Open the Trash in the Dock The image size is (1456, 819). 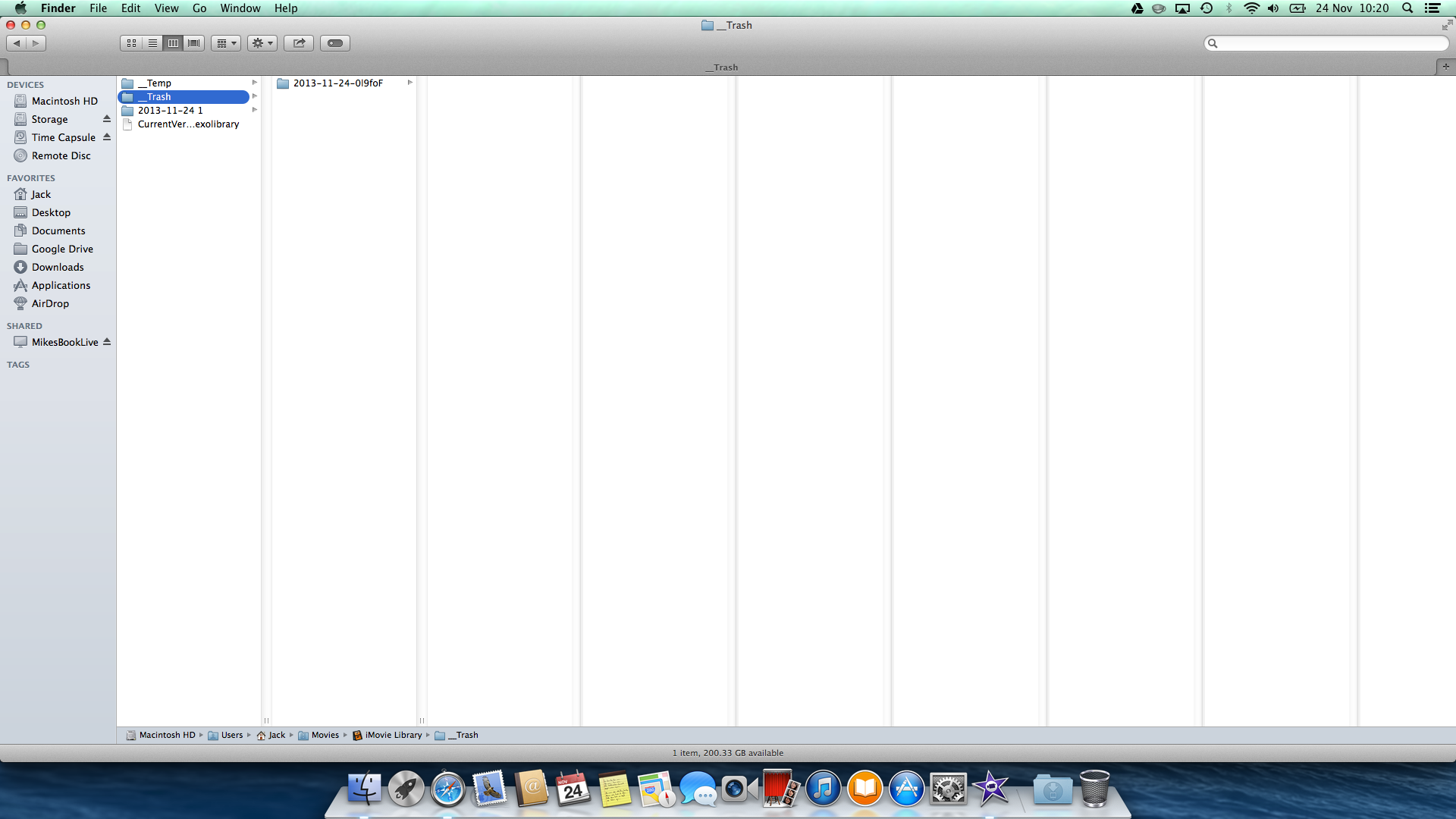1094,789
